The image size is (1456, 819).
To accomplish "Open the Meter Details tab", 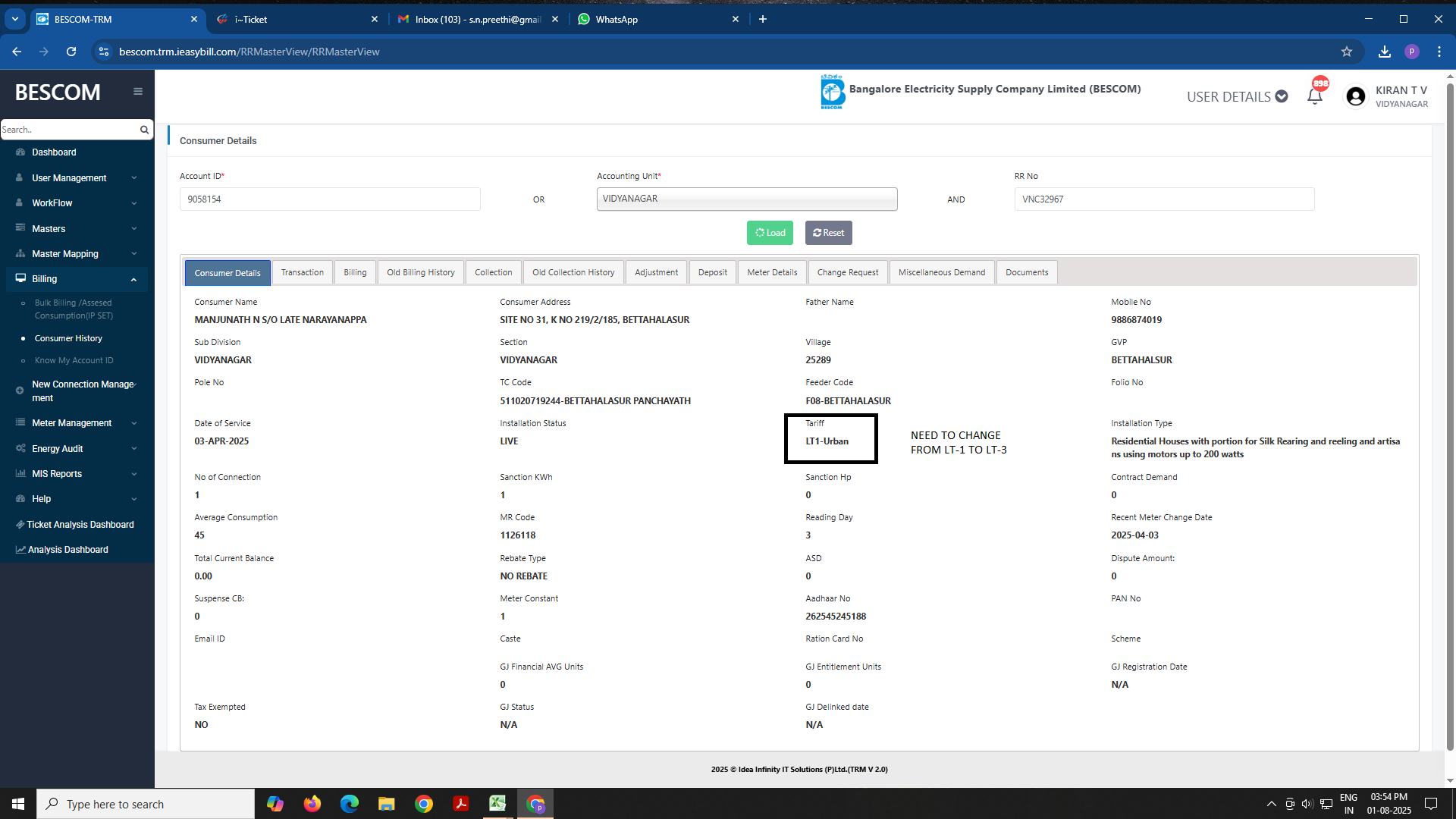I will pyautogui.click(x=771, y=272).
